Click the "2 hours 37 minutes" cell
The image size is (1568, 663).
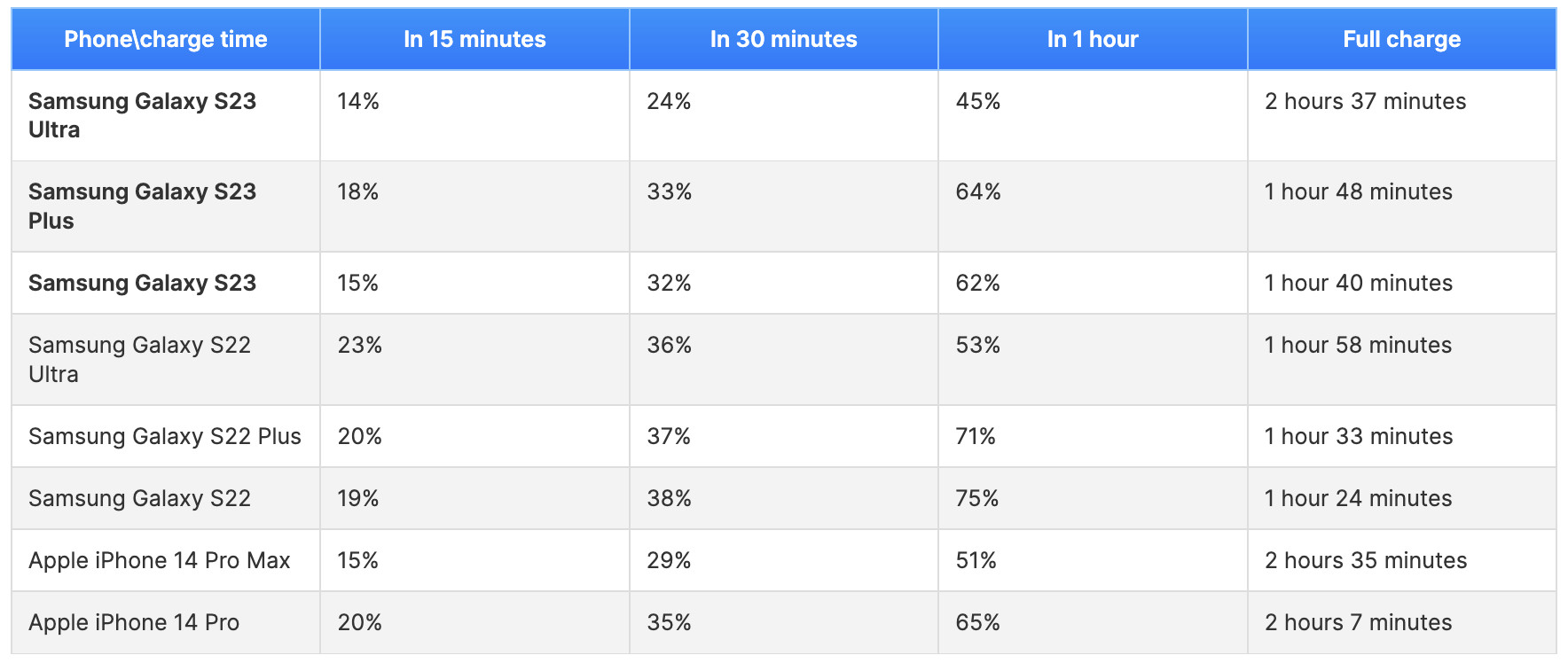coord(1365,101)
